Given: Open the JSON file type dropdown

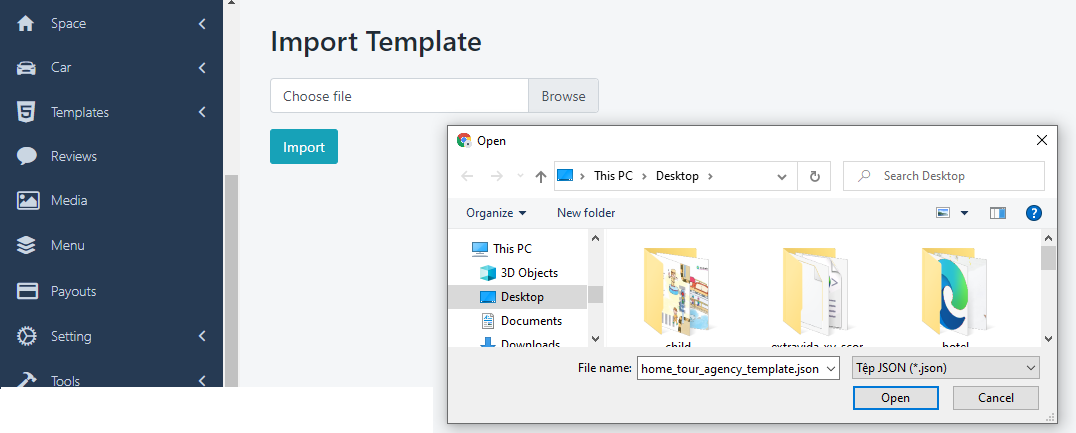Looking at the screenshot, I should (x=945, y=368).
